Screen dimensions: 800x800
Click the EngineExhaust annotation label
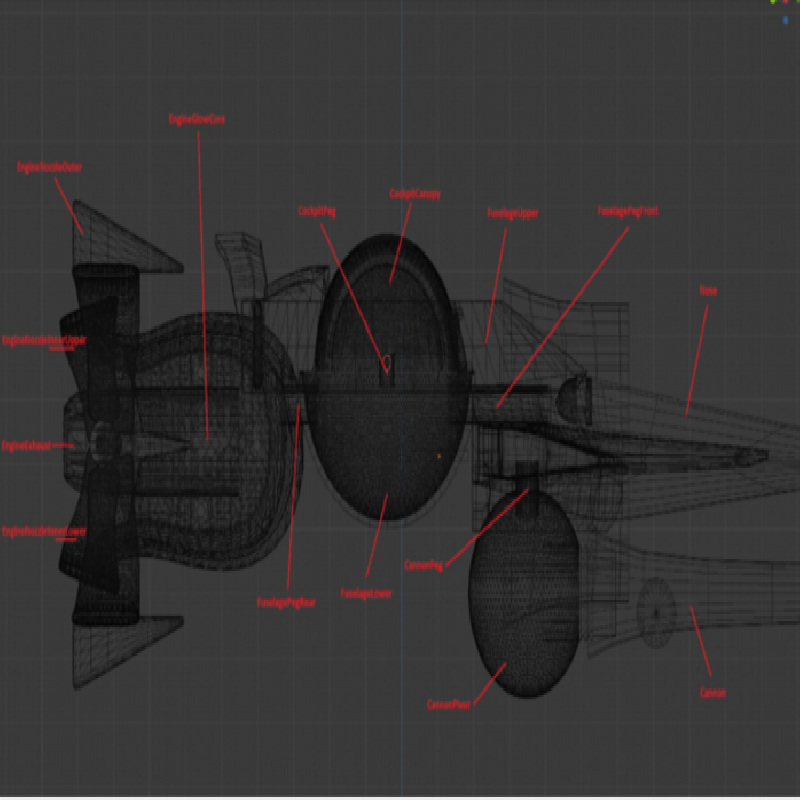tap(27, 445)
